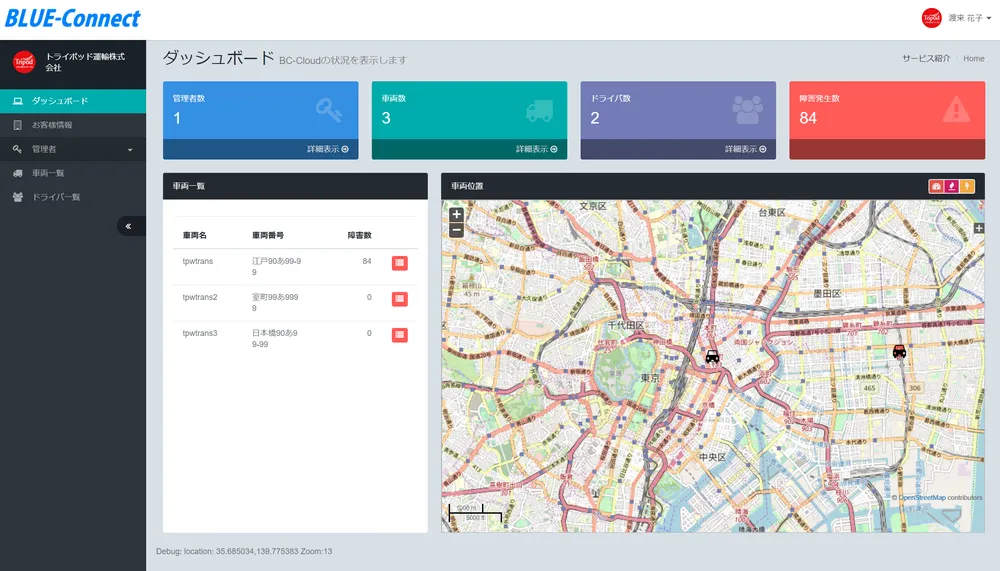The height and width of the screenshot is (571, 1000).
Task: Open ダッシュボード in the sidebar
Action: point(73,101)
